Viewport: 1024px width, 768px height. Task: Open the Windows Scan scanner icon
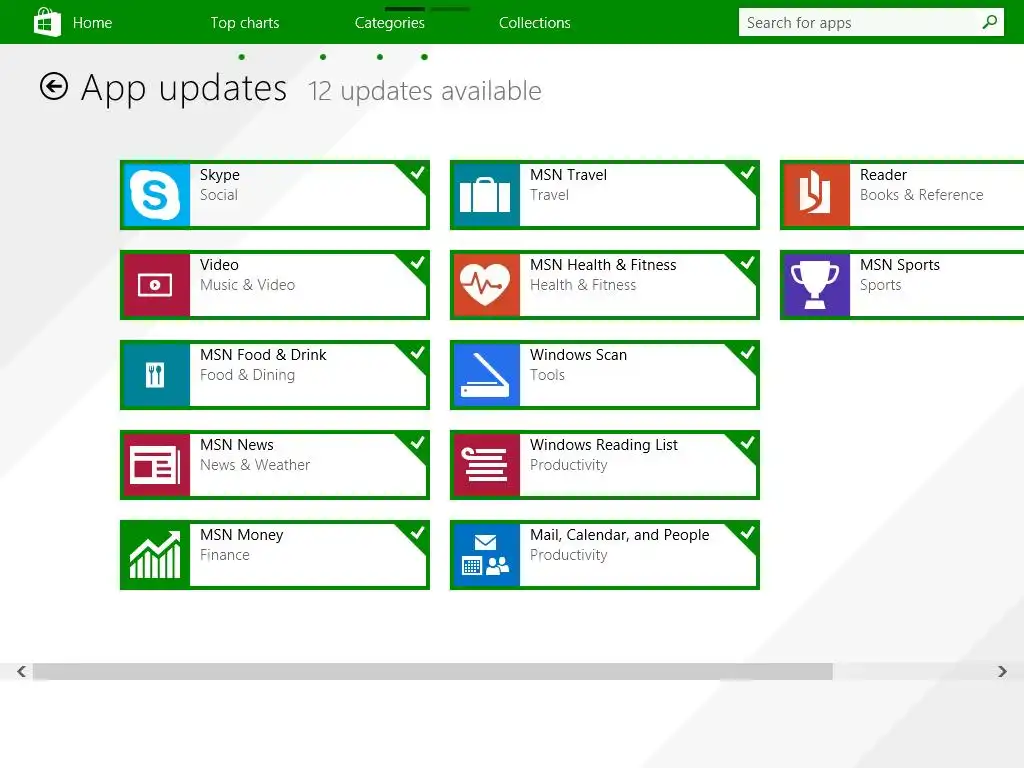pyautogui.click(x=485, y=375)
